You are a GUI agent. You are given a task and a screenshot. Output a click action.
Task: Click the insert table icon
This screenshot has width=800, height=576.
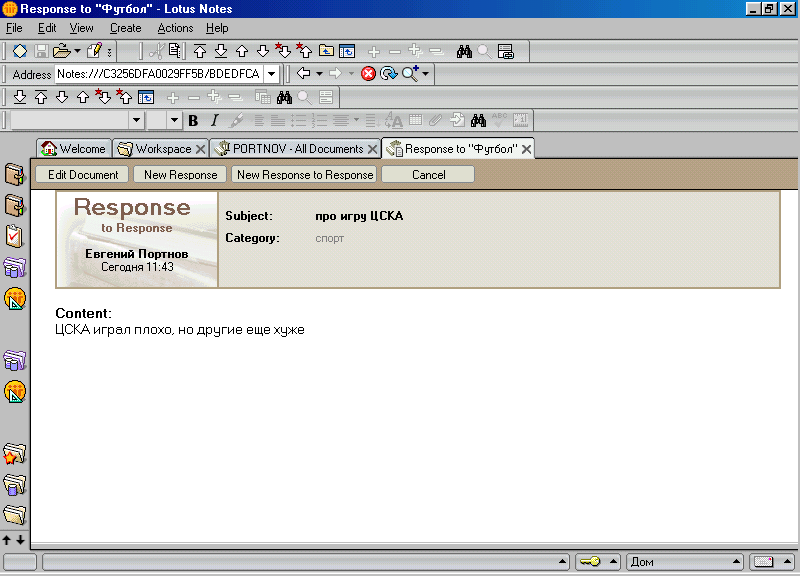tap(416, 120)
